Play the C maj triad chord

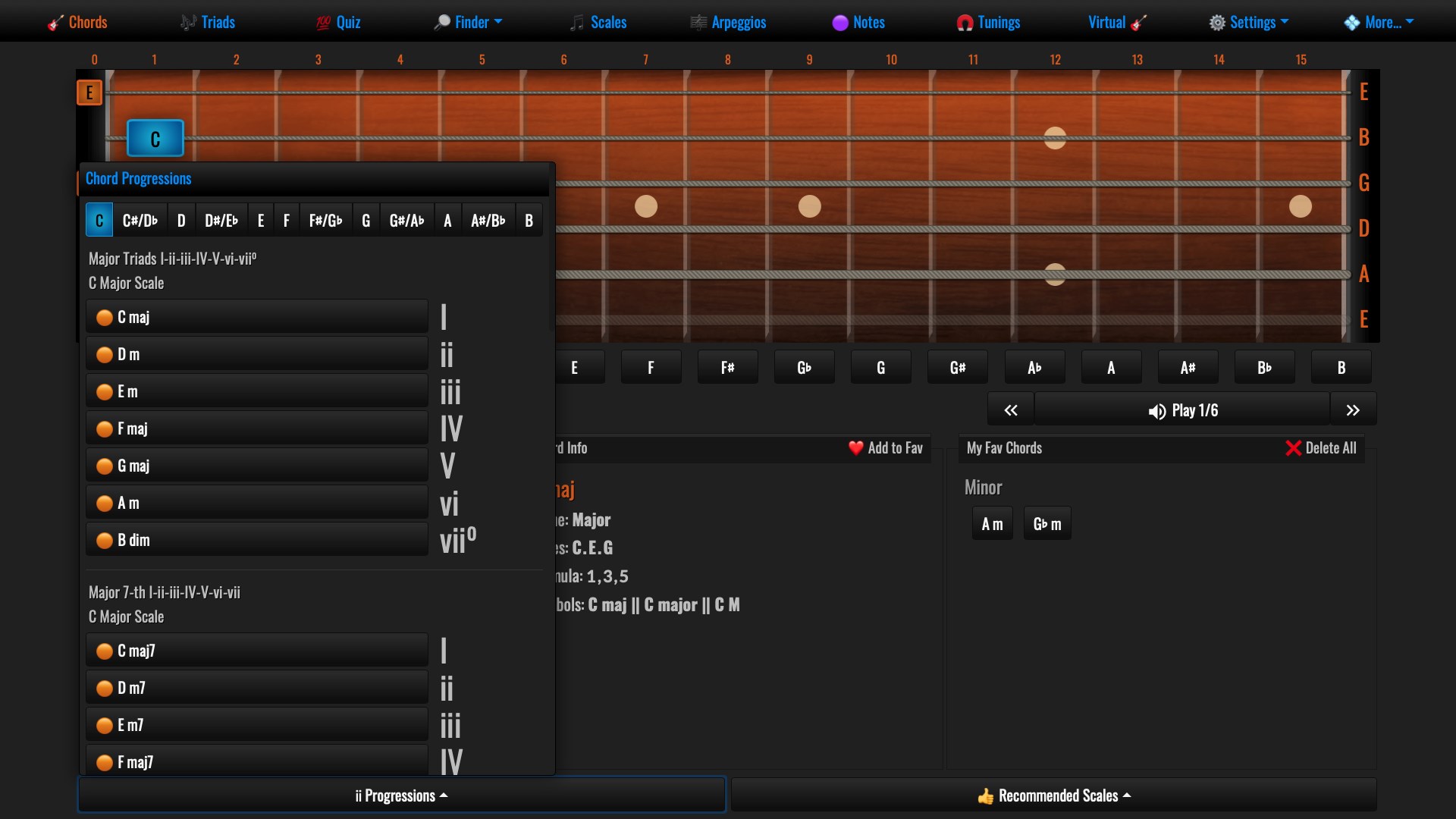(x=257, y=317)
